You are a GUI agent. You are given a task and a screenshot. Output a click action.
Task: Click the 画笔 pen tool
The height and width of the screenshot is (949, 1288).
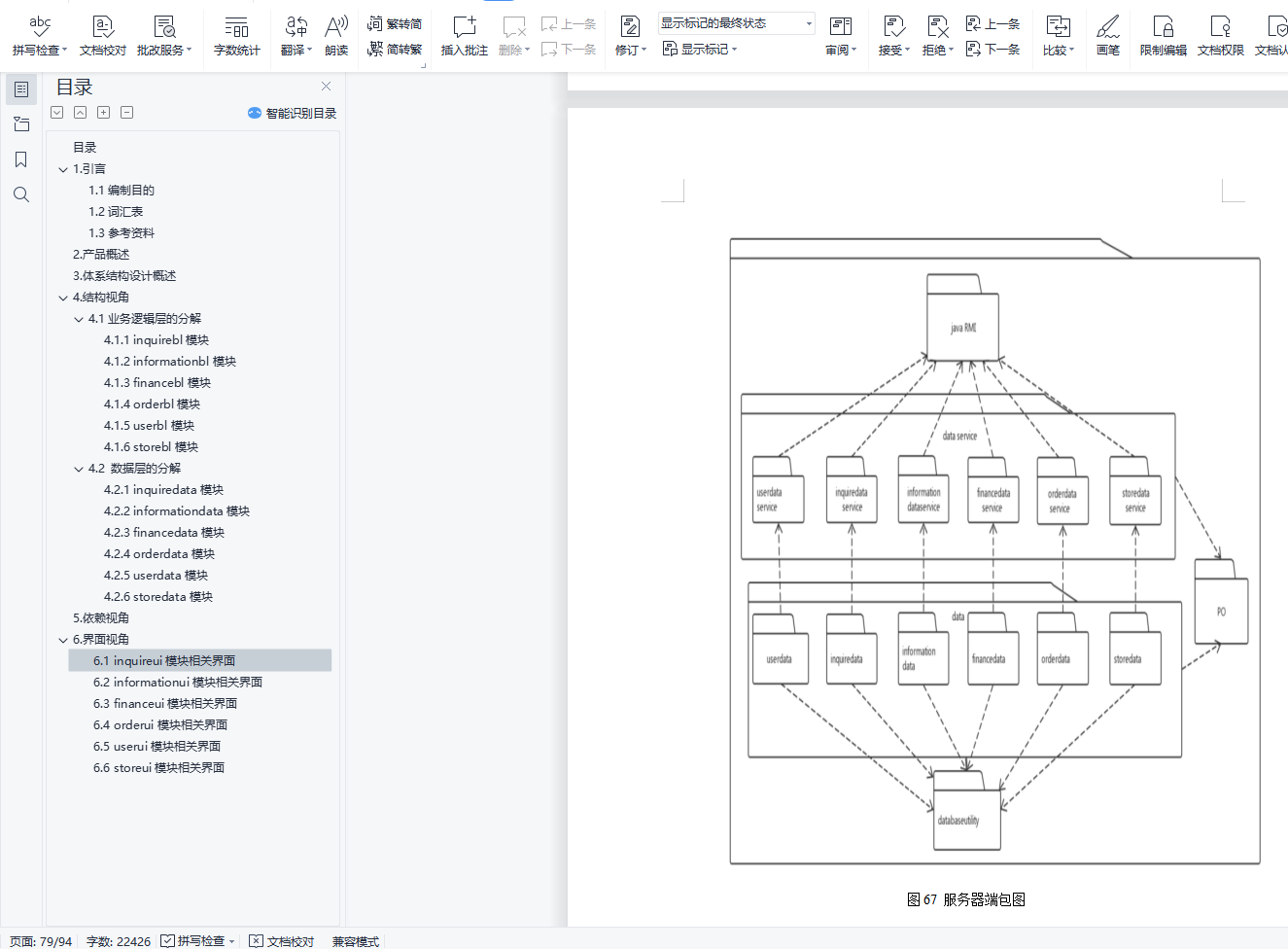pos(1108,35)
